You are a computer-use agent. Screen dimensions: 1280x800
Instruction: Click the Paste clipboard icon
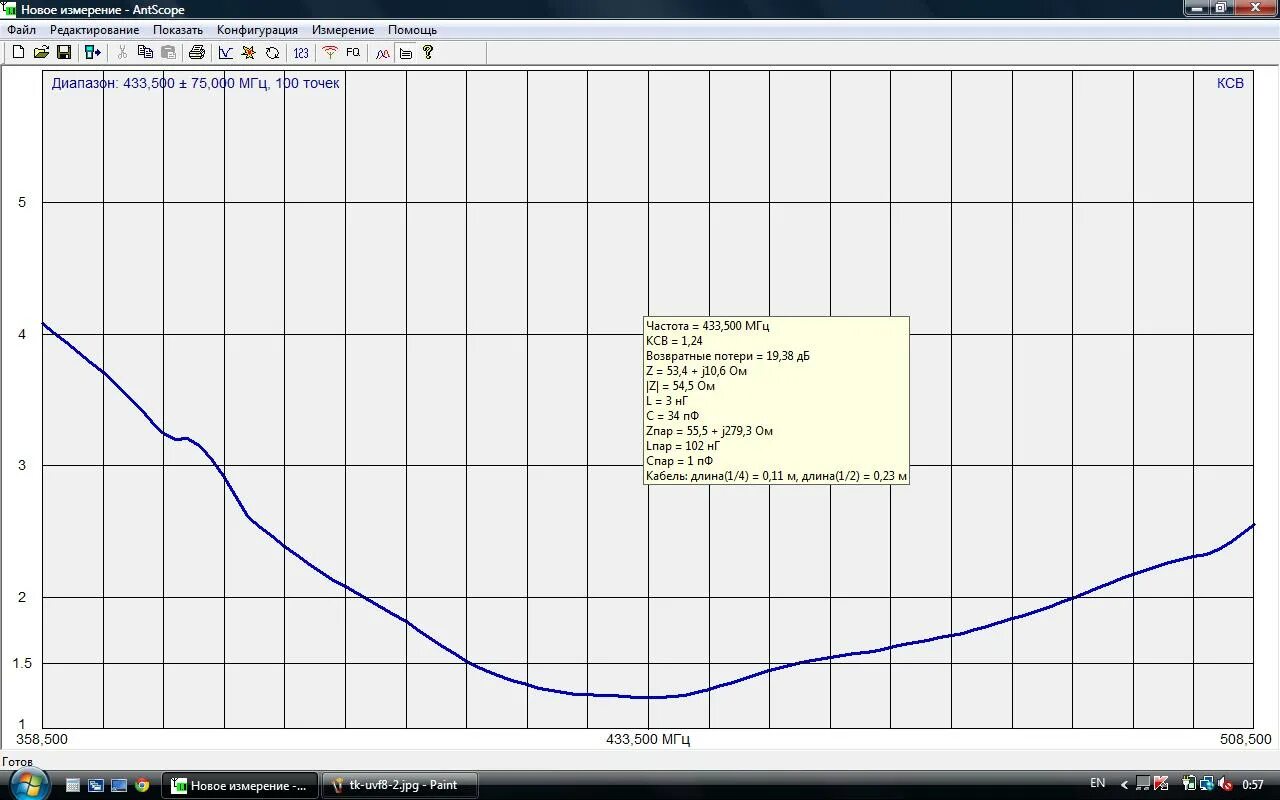[x=168, y=52]
